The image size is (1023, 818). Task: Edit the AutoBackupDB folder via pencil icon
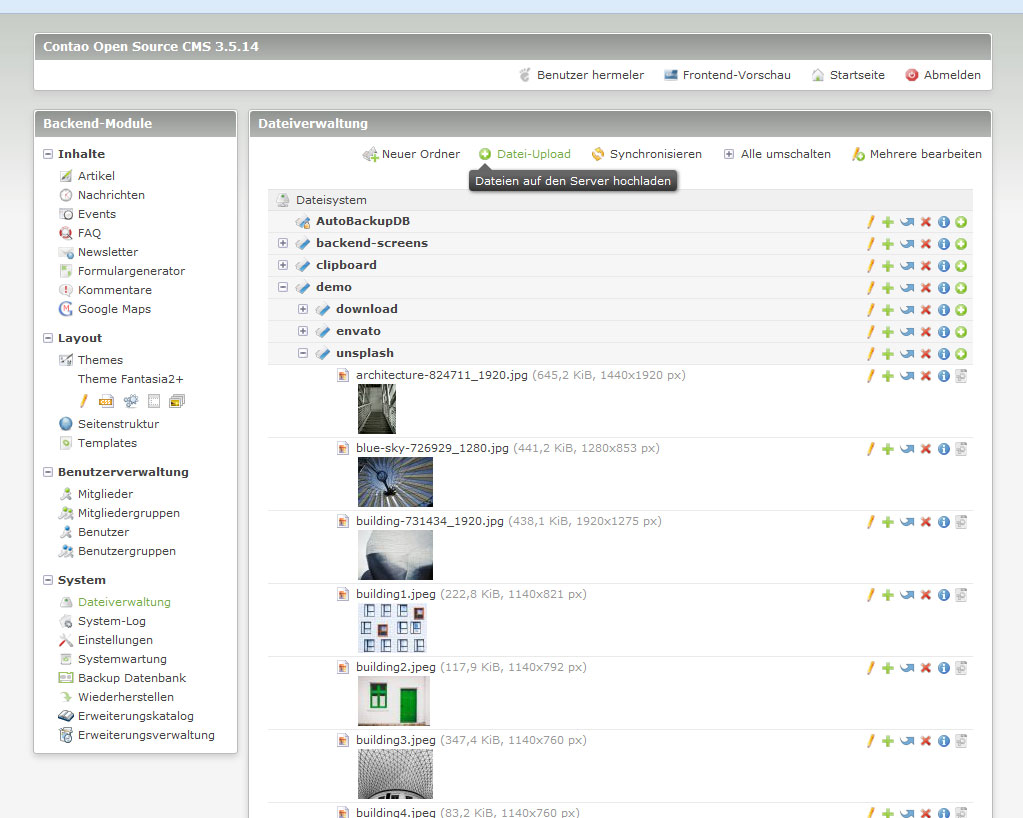(870, 221)
